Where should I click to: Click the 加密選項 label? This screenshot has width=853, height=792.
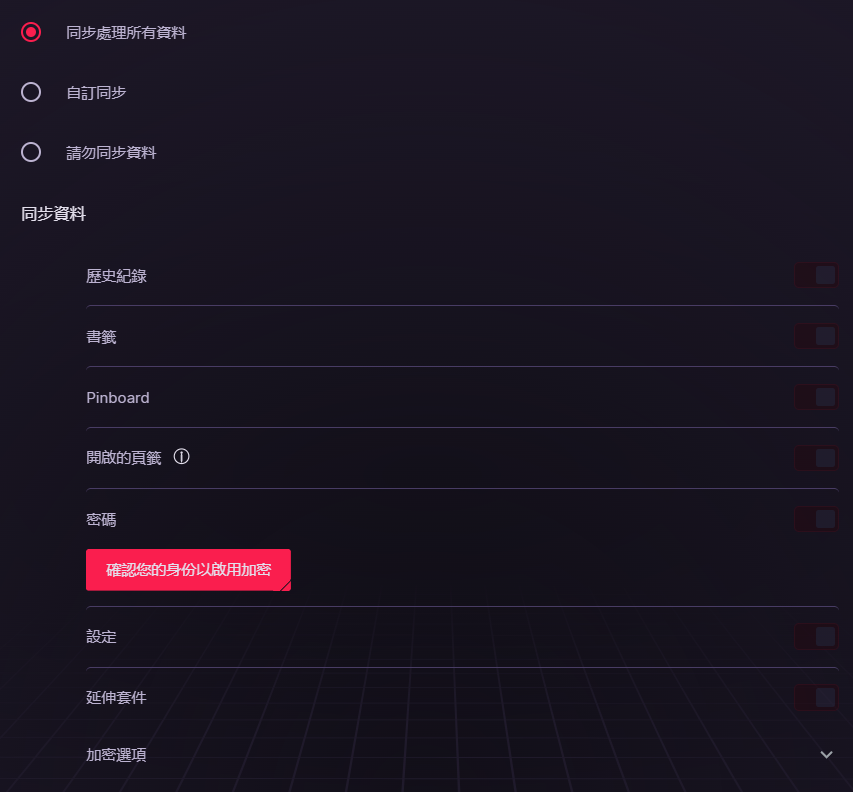click(116, 755)
